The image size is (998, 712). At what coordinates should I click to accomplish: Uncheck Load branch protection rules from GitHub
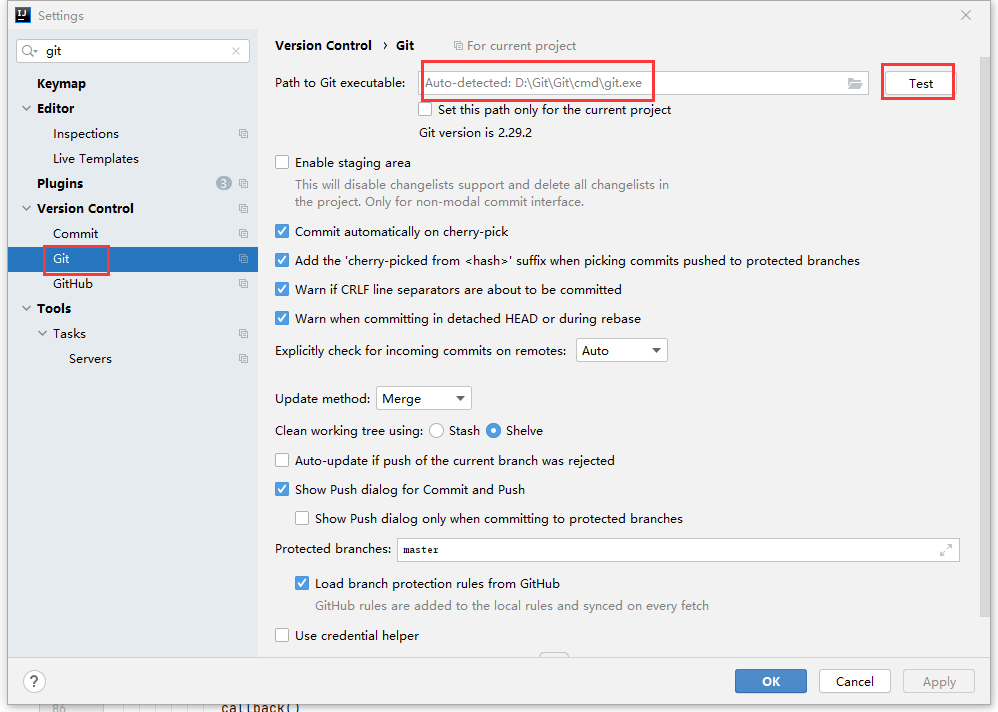pyautogui.click(x=302, y=583)
